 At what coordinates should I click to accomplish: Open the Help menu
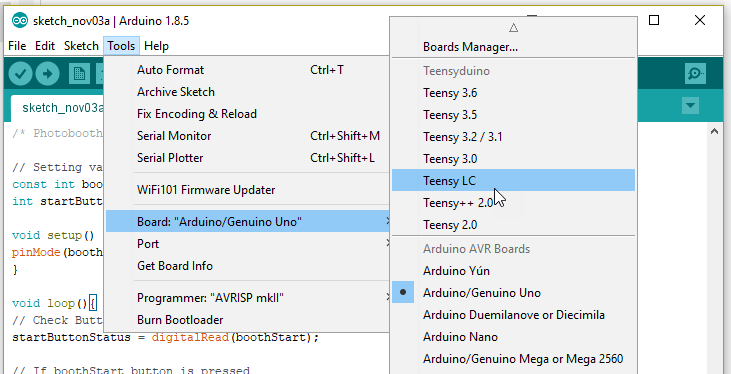tap(156, 46)
